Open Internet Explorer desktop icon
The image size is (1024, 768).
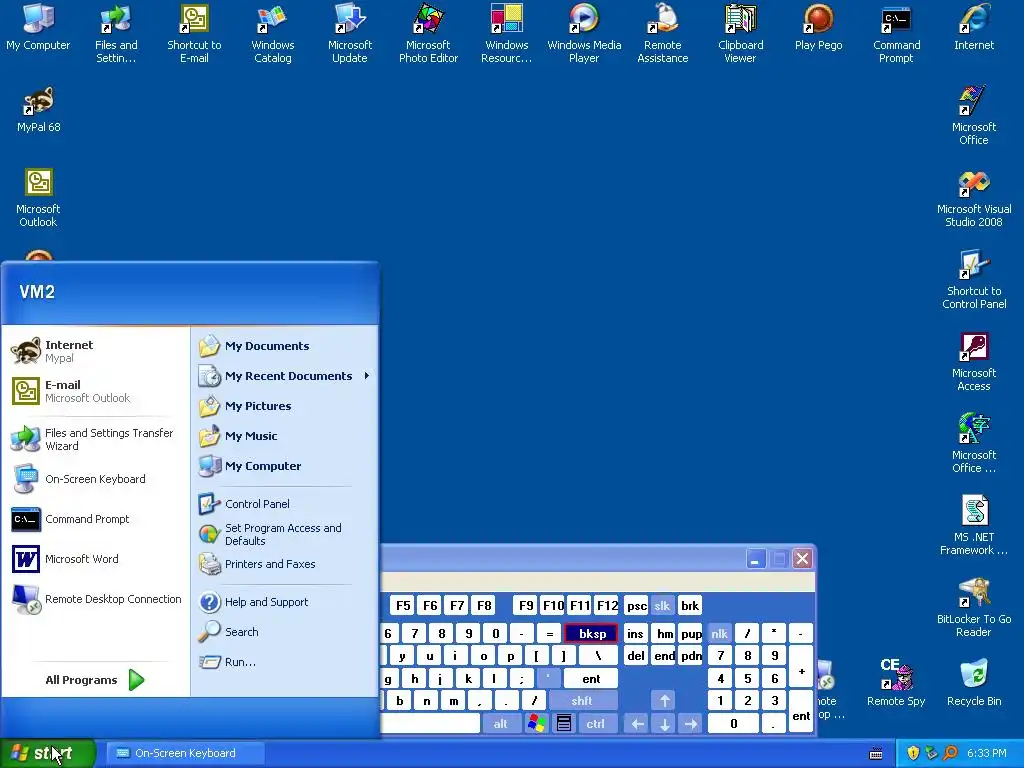974,27
